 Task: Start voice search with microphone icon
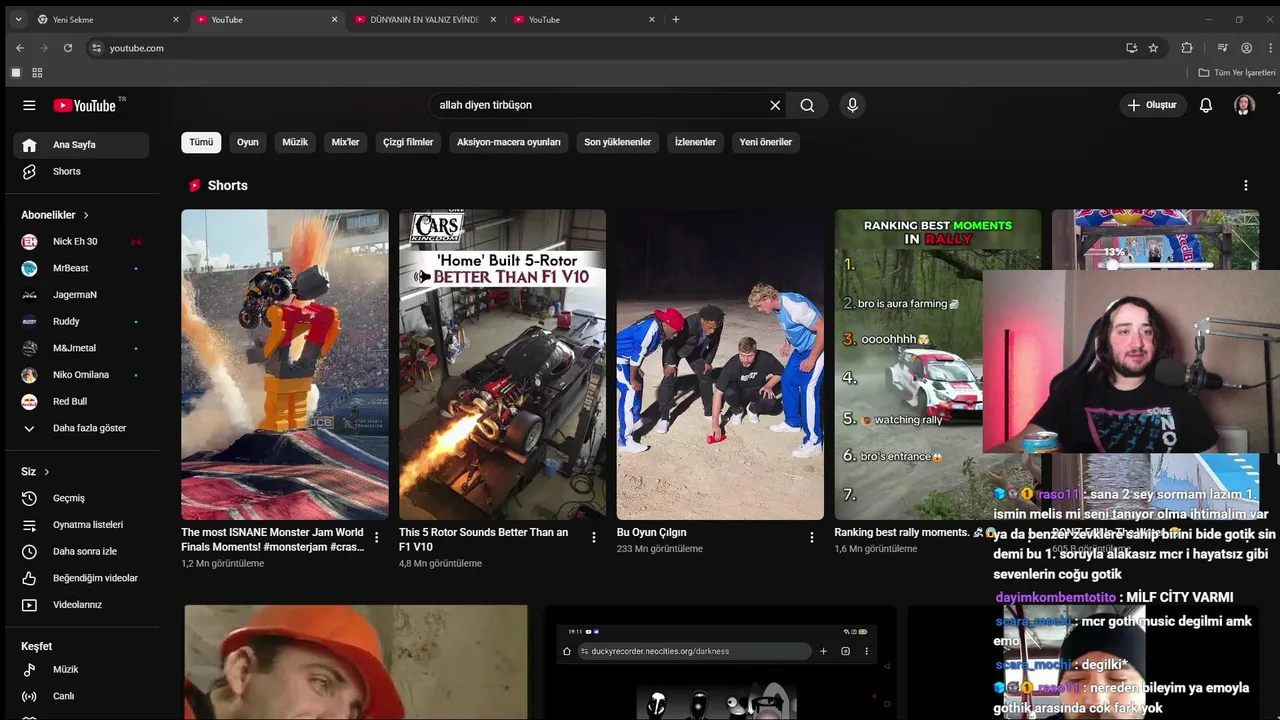852,105
